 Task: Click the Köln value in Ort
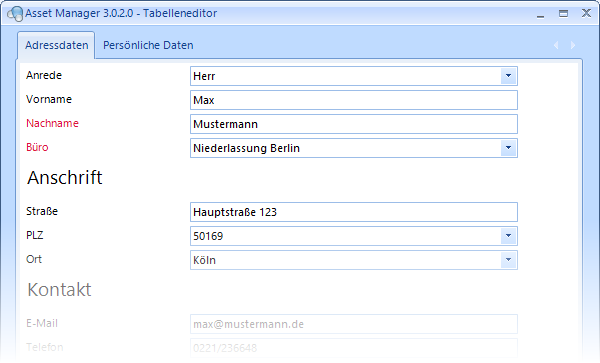click(x=204, y=260)
